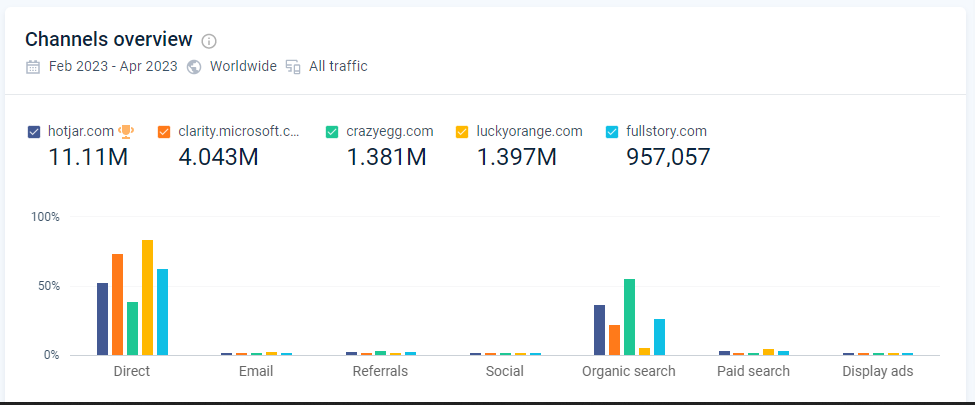
Task: Click the Social axis label
Action: click(x=505, y=371)
